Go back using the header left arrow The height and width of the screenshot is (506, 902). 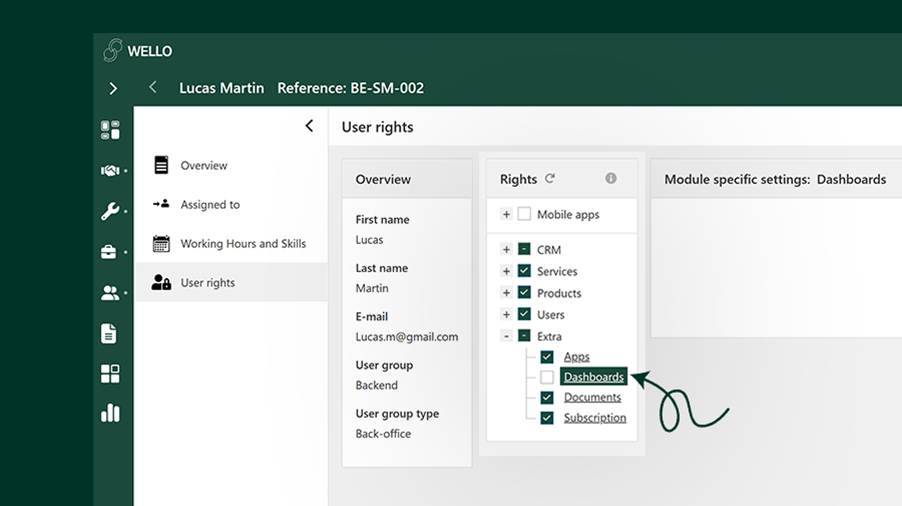pyautogui.click(x=152, y=87)
